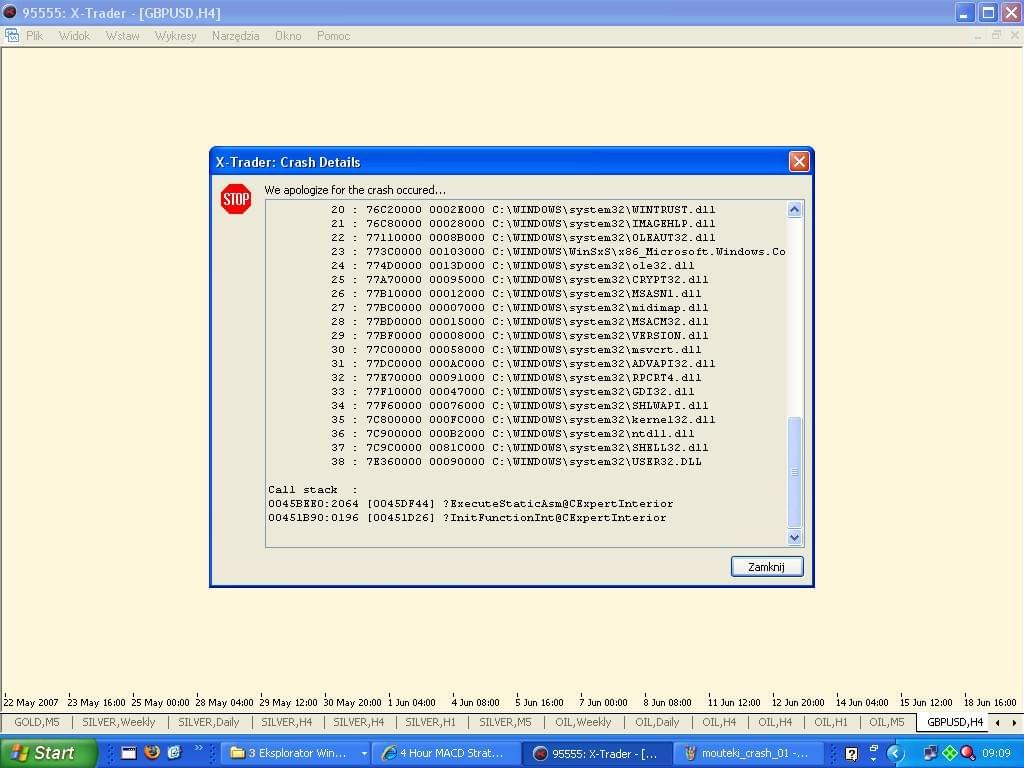
Task: Open the Okno menu
Action: (x=288, y=36)
